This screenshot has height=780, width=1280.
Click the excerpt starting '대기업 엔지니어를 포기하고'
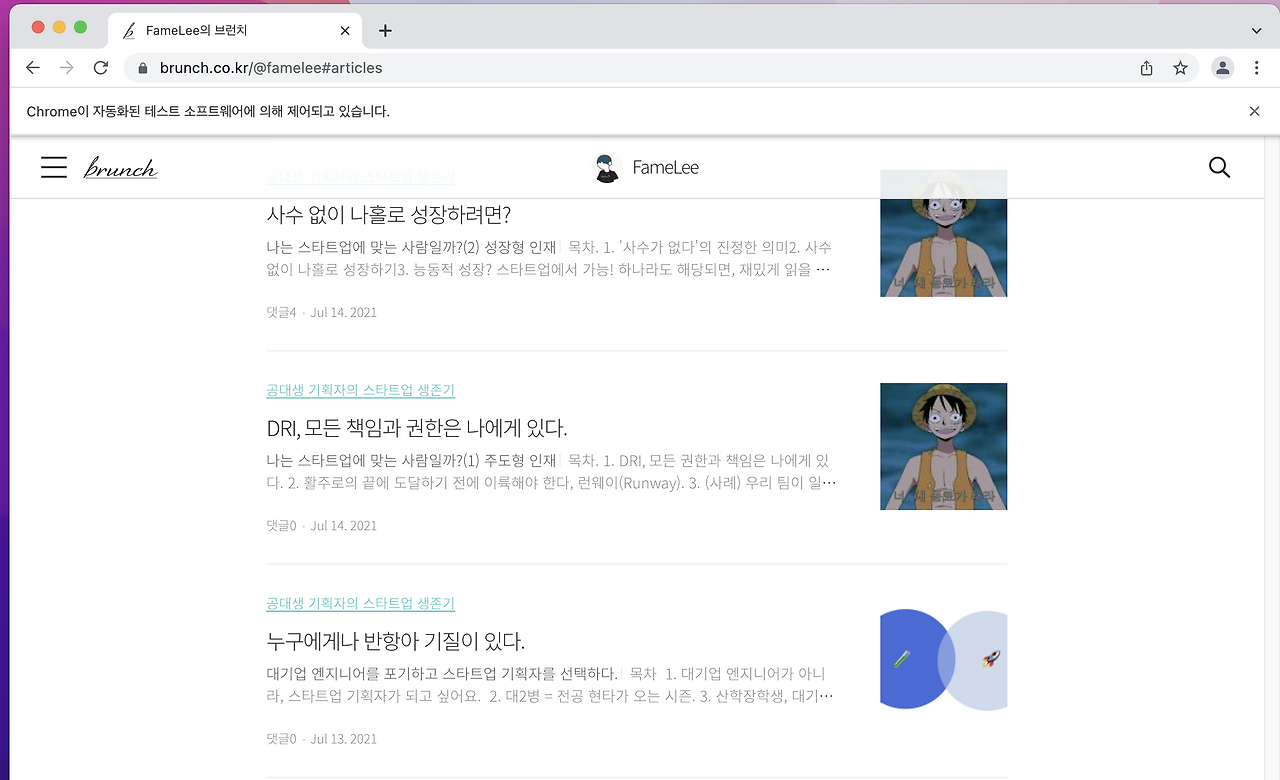click(x=550, y=684)
